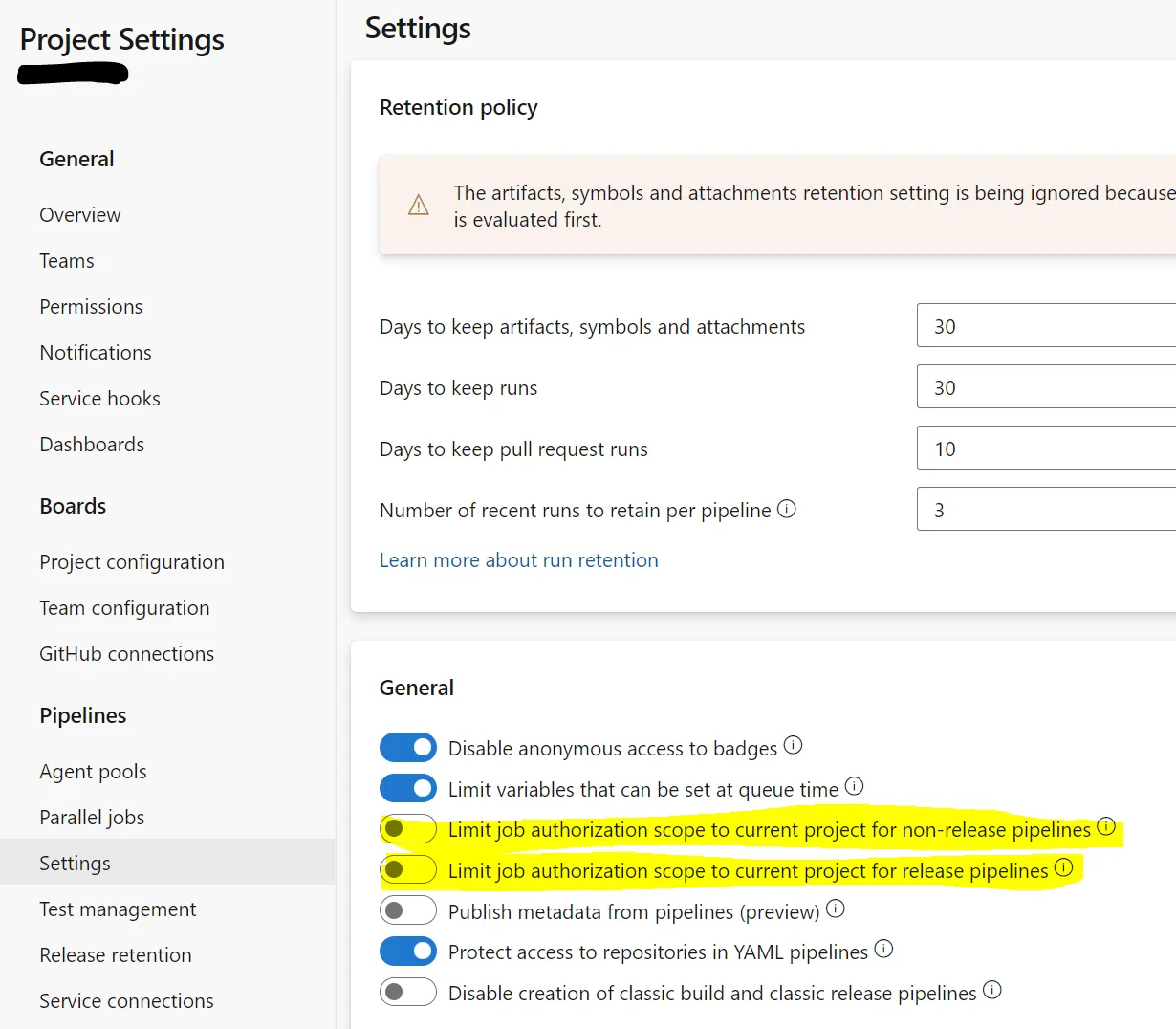
Task: Click info icon next to queue time variables
Action: pyautogui.click(x=854, y=786)
